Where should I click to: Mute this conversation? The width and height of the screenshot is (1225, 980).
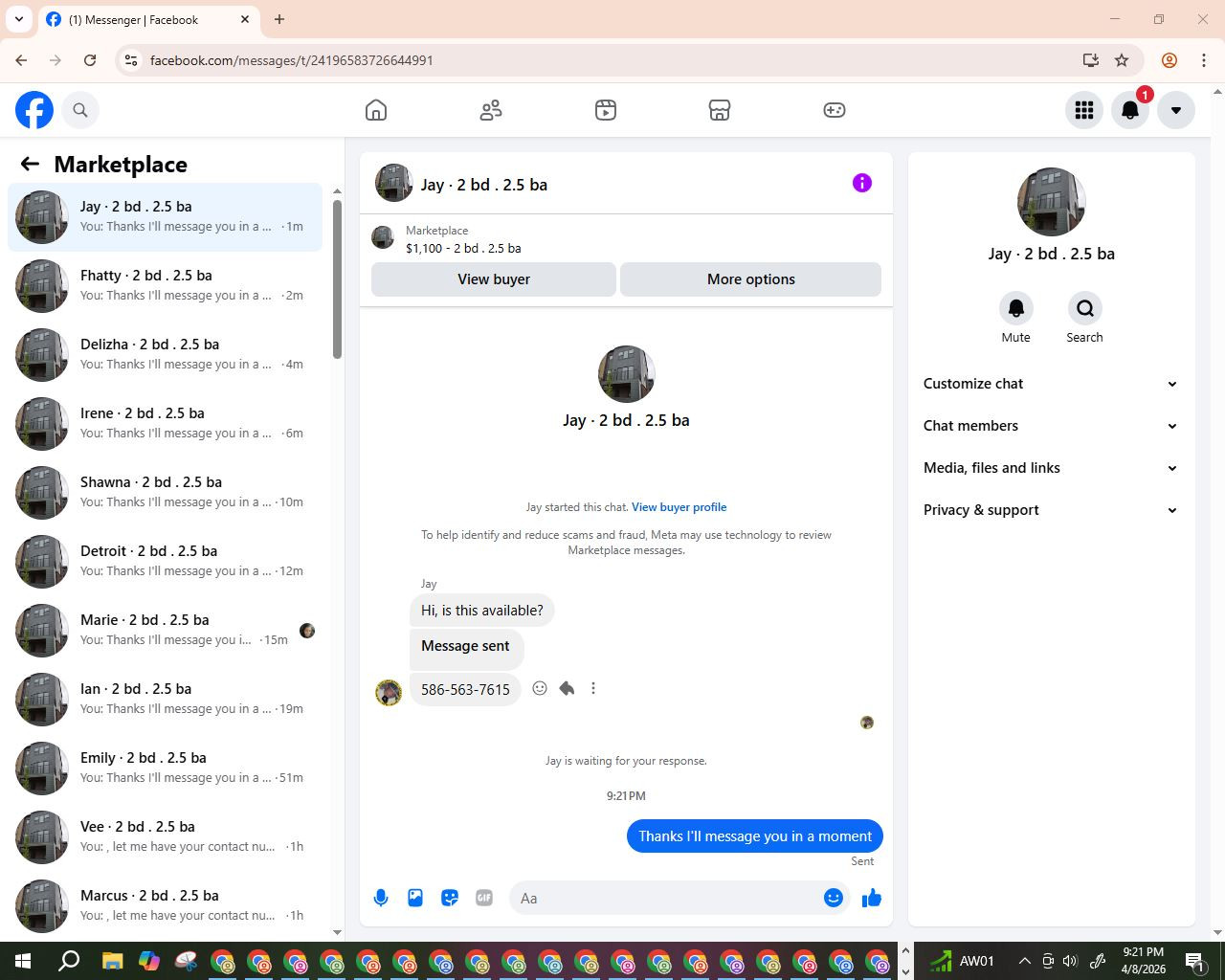1016,308
